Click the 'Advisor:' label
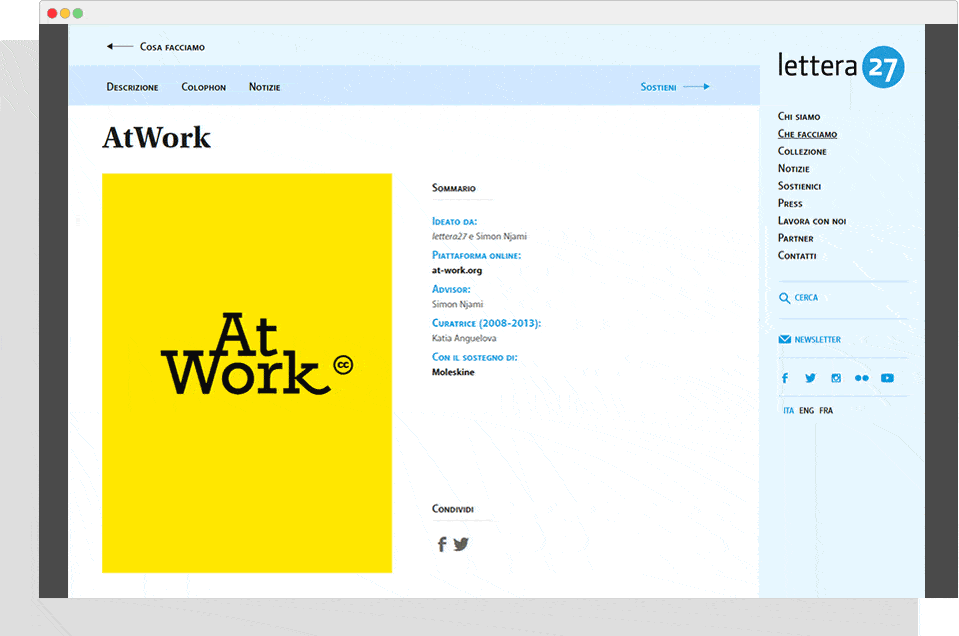 click(x=451, y=289)
